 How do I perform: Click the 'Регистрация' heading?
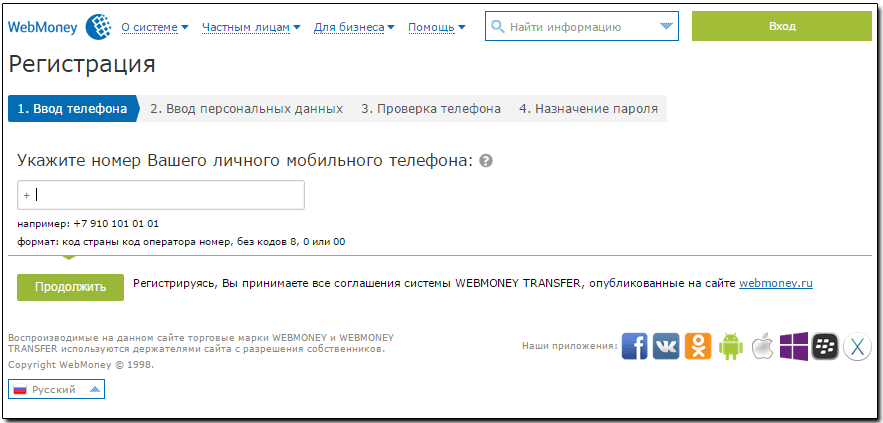82,64
